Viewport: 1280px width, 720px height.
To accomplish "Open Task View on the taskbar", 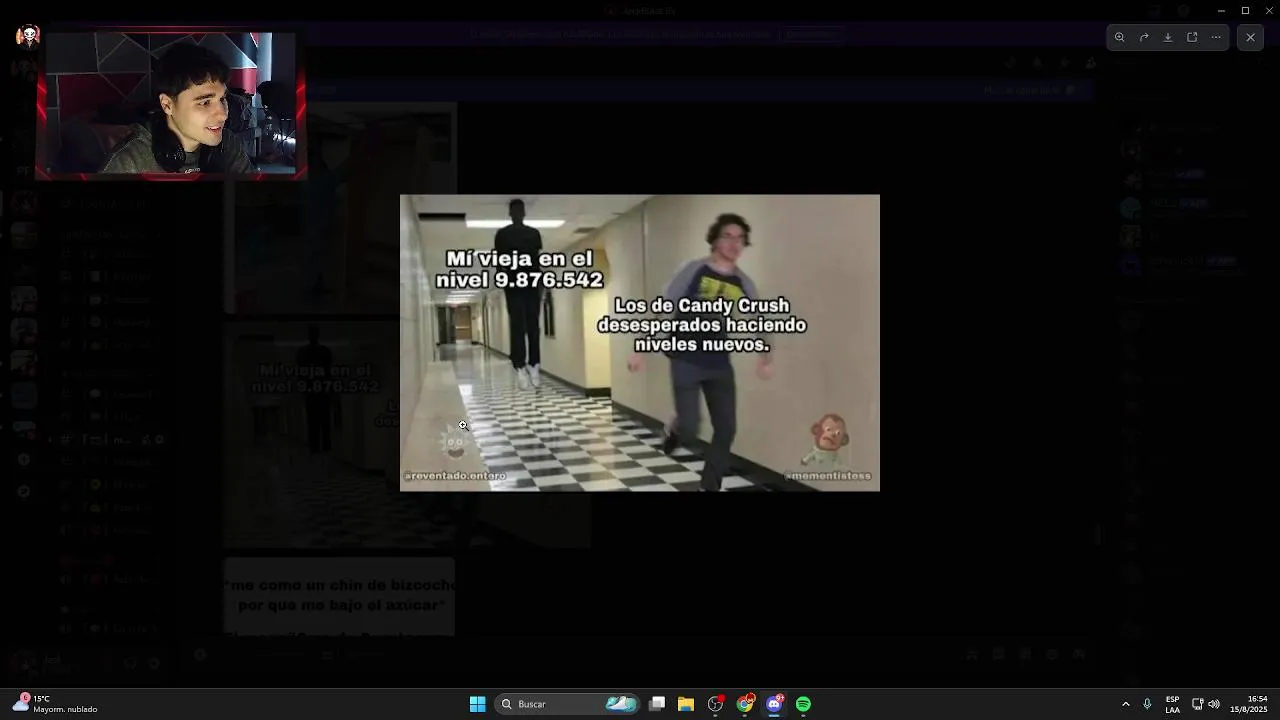I will (657, 704).
